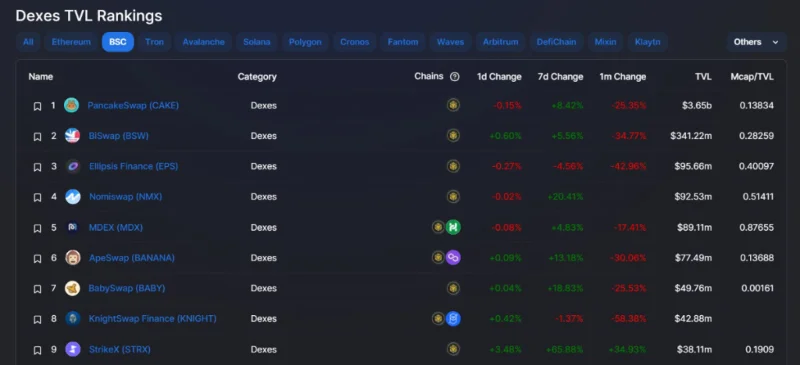Click the PancakeSwap bunny logo
Viewport: 800px width, 365px height.
pyautogui.click(x=72, y=105)
